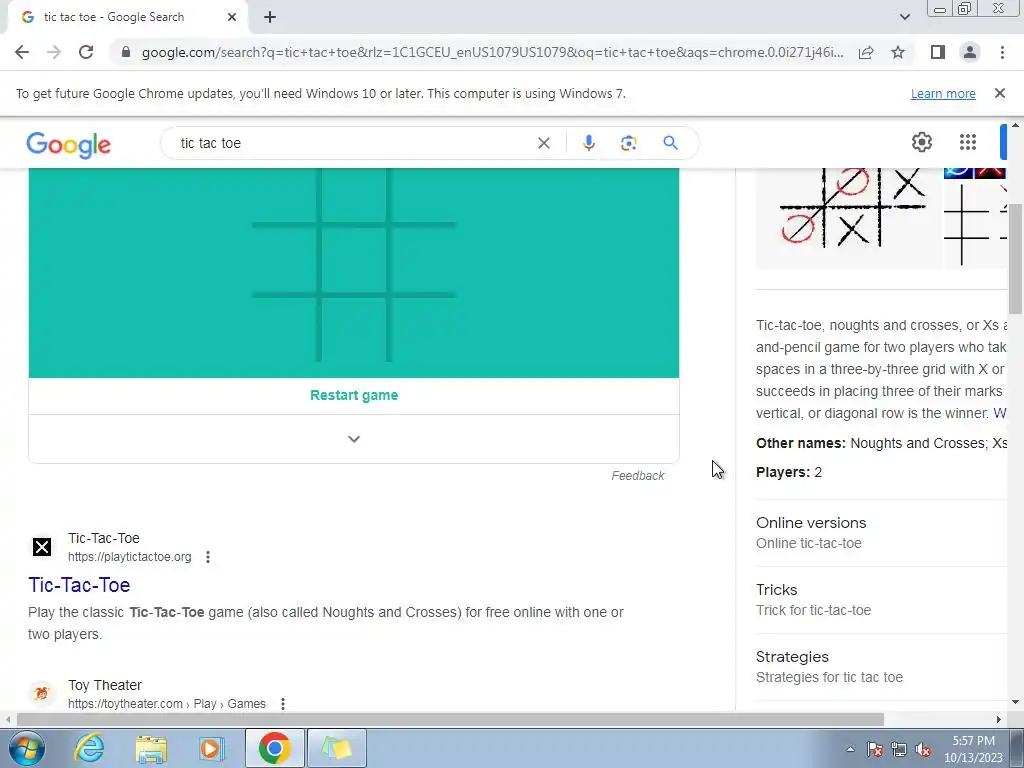Bookmark this tab with the star
Screen dimensions: 1024x768
[898, 52]
